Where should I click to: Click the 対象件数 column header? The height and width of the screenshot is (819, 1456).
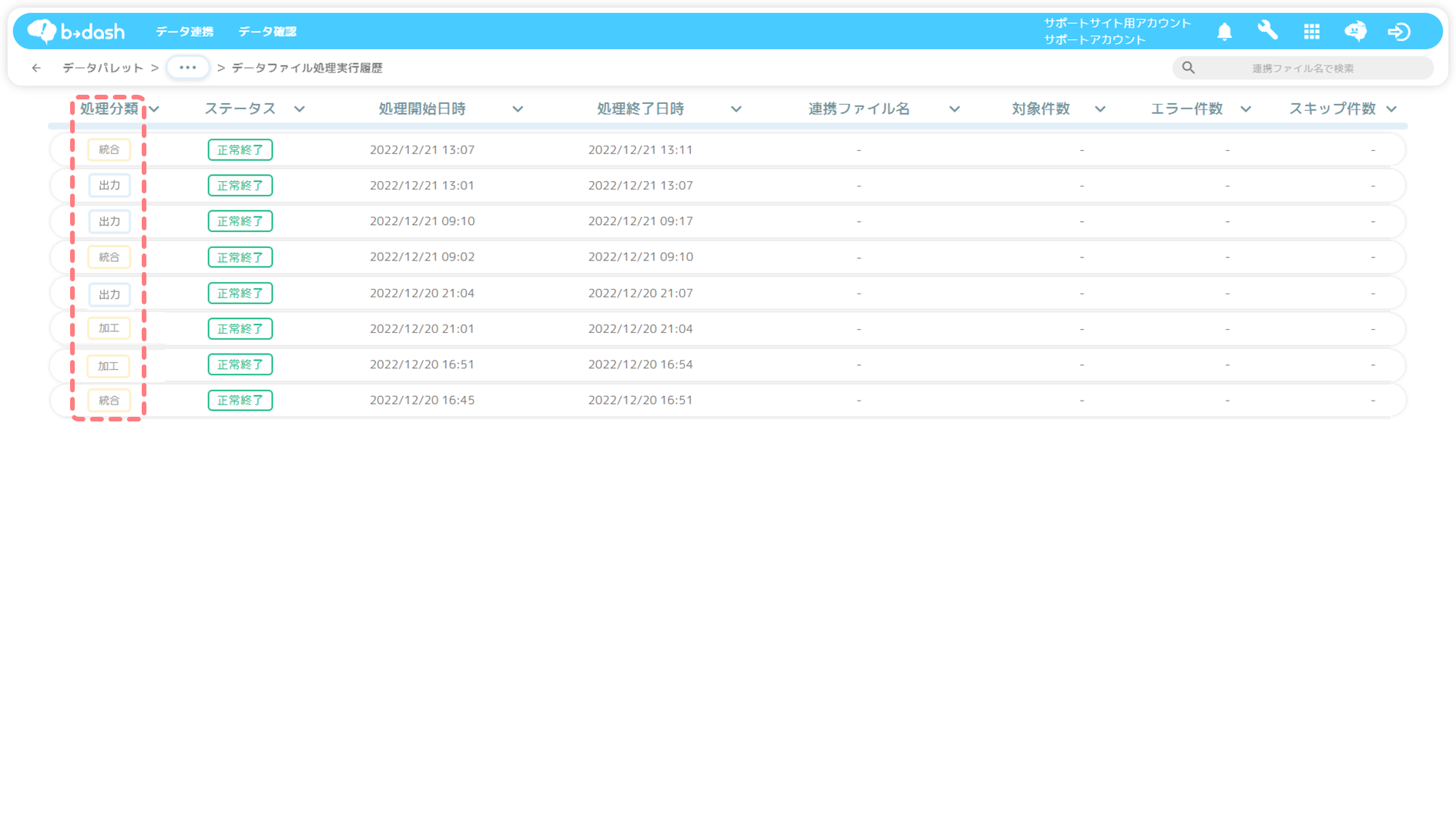pyautogui.click(x=1041, y=109)
